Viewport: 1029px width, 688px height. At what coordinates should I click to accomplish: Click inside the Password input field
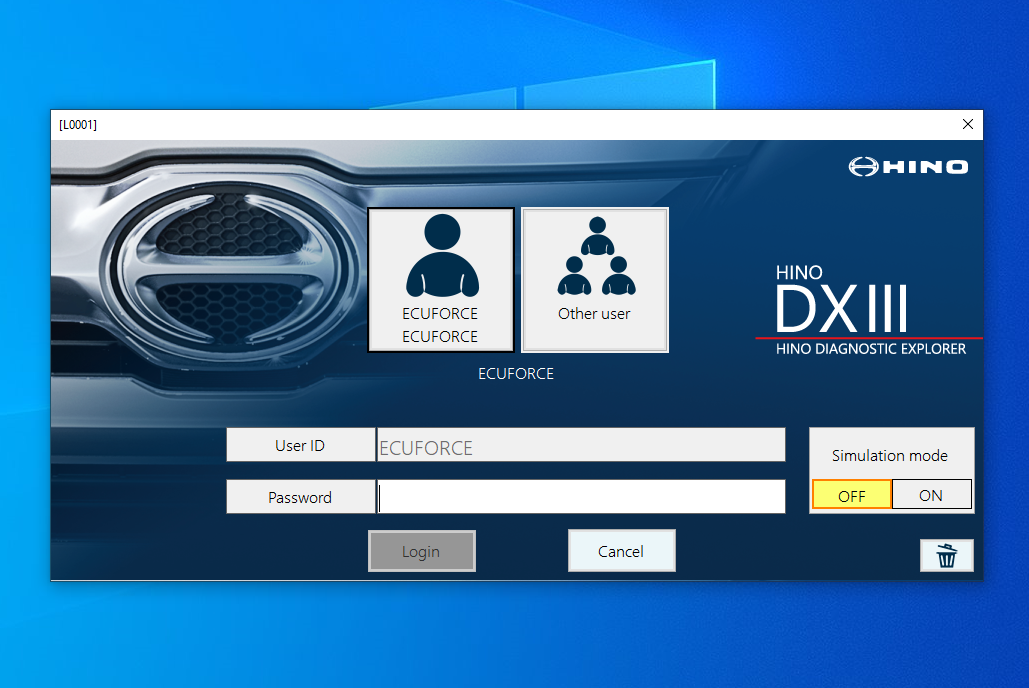tap(581, 497)
